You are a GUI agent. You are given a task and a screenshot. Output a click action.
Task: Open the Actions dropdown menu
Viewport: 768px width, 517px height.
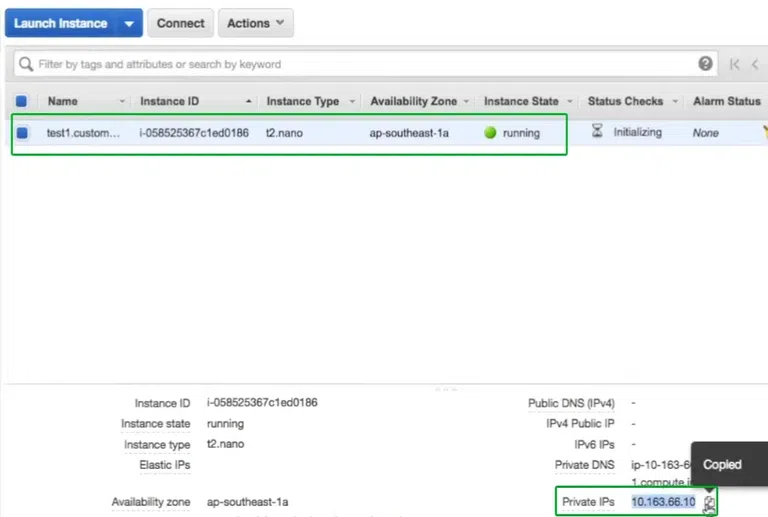(x=256, y=23)
